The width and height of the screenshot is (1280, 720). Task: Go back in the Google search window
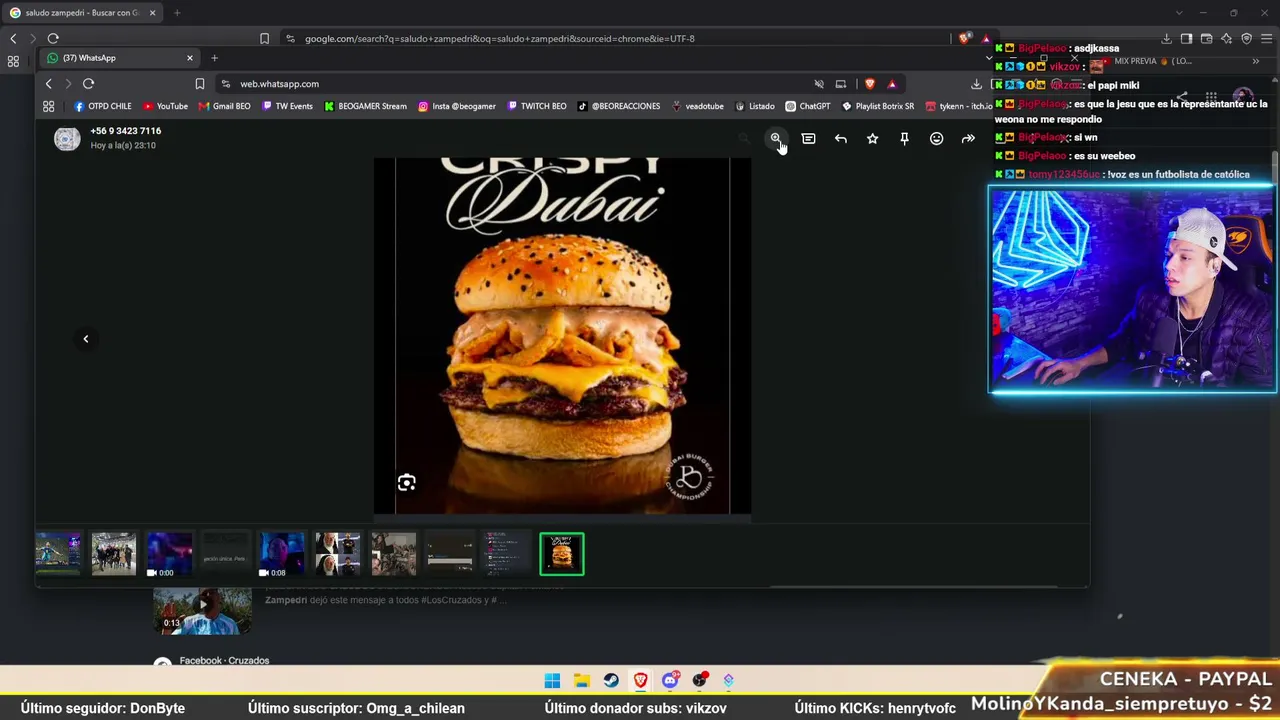point(13,39)
